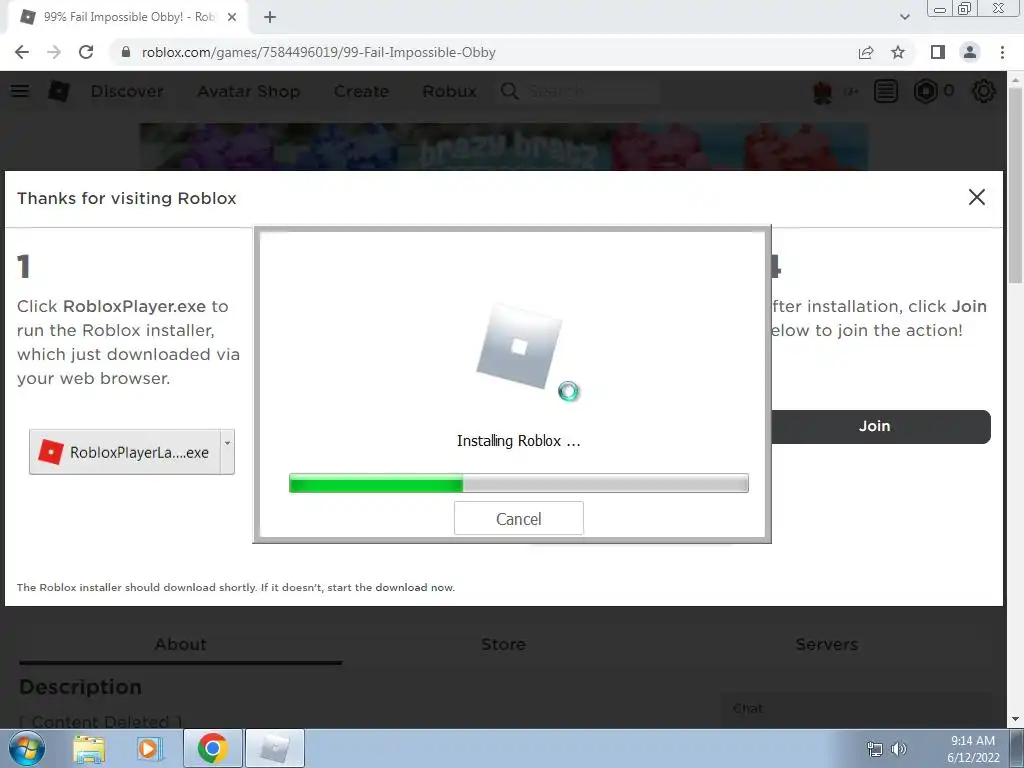Viewport: 1024px width, 768px height.
Task: Click the Roblox search magnifier icon
Action: [509, 91]
